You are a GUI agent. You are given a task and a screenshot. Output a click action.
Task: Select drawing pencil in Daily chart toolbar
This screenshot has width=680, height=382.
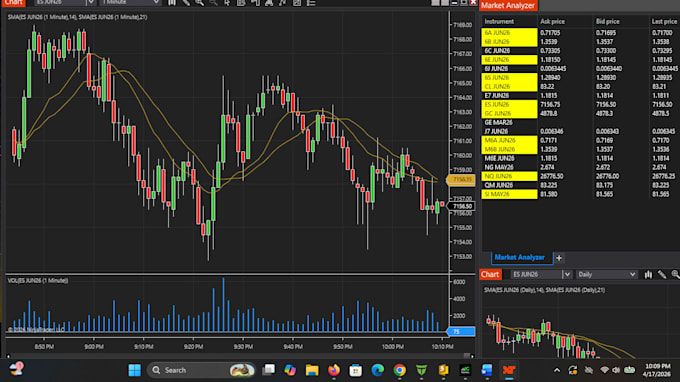(x=662, y=274)
